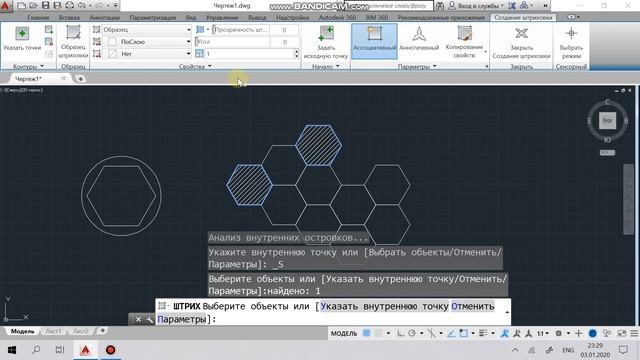Expand the Контуры panel
The height and width of the screenshot is (360, 640).
tap(28, 66)
